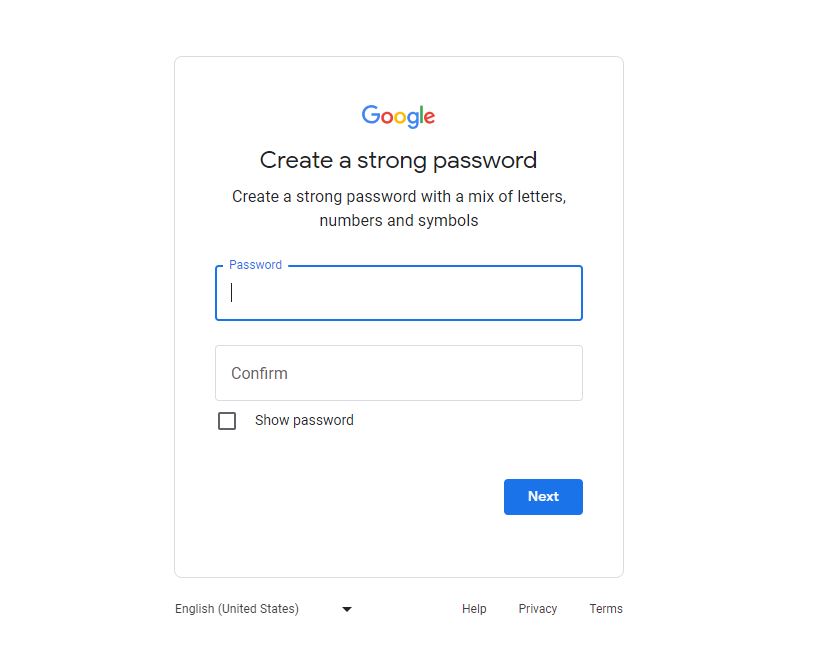Click the Google logo
Viewport: 825px width, 669px height.
click(398, 116)
